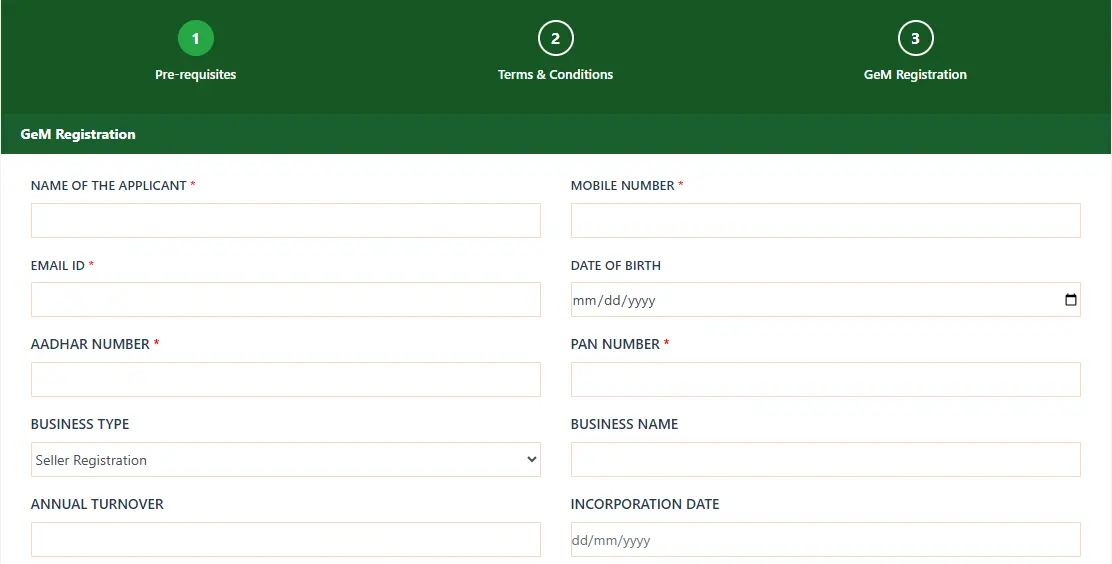This screenshot has height=564, width=1112.
Task: Focus the Mobile Number field
Action: coord(825,221)
